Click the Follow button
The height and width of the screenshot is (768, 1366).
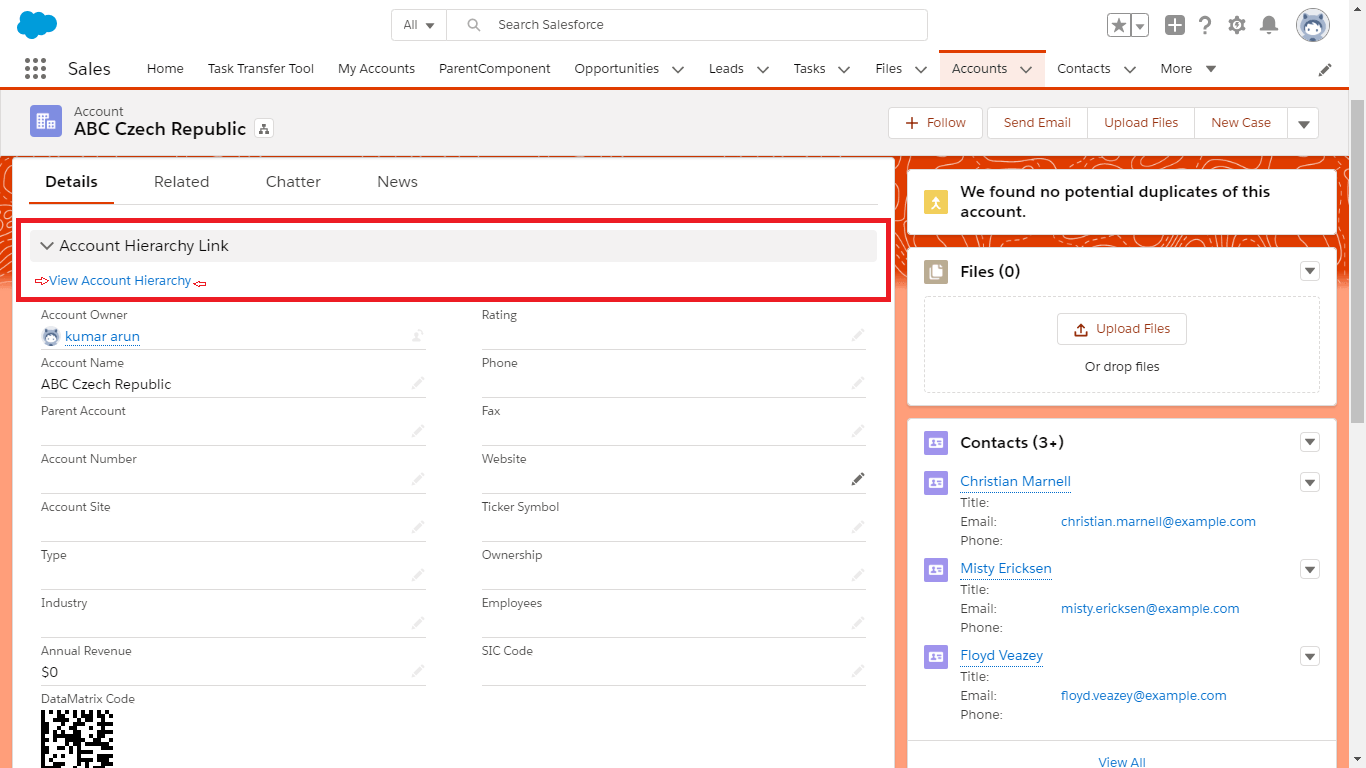pos(935,123)
